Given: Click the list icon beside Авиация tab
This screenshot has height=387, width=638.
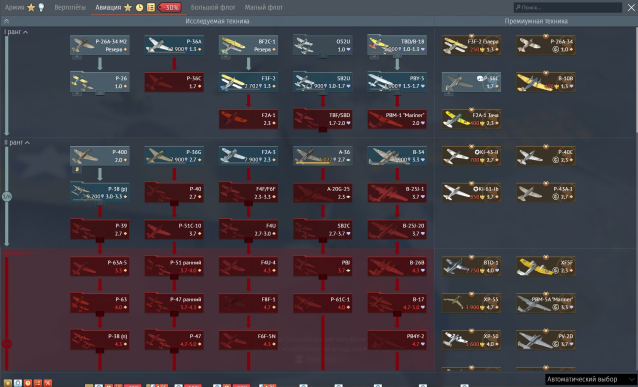Looking at the screenshot, I should pyautogui.click(x=151, y=7).
